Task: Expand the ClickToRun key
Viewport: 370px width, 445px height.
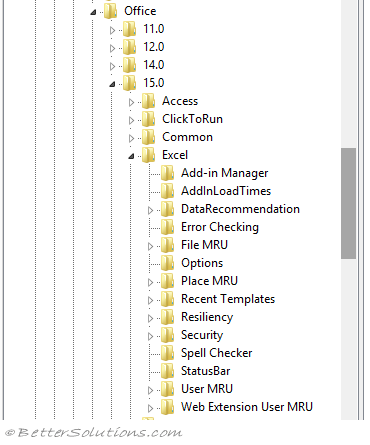Action: pyautogui.click(x=131, y=120)
